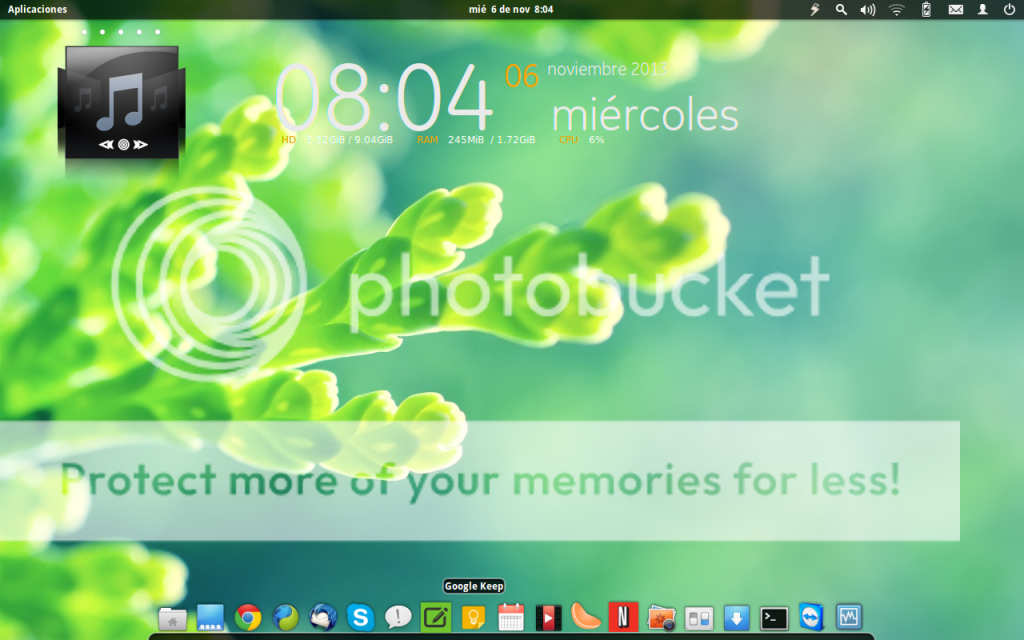Open the power session menu
This screenshot has height=640, width=1024.
1009,9
